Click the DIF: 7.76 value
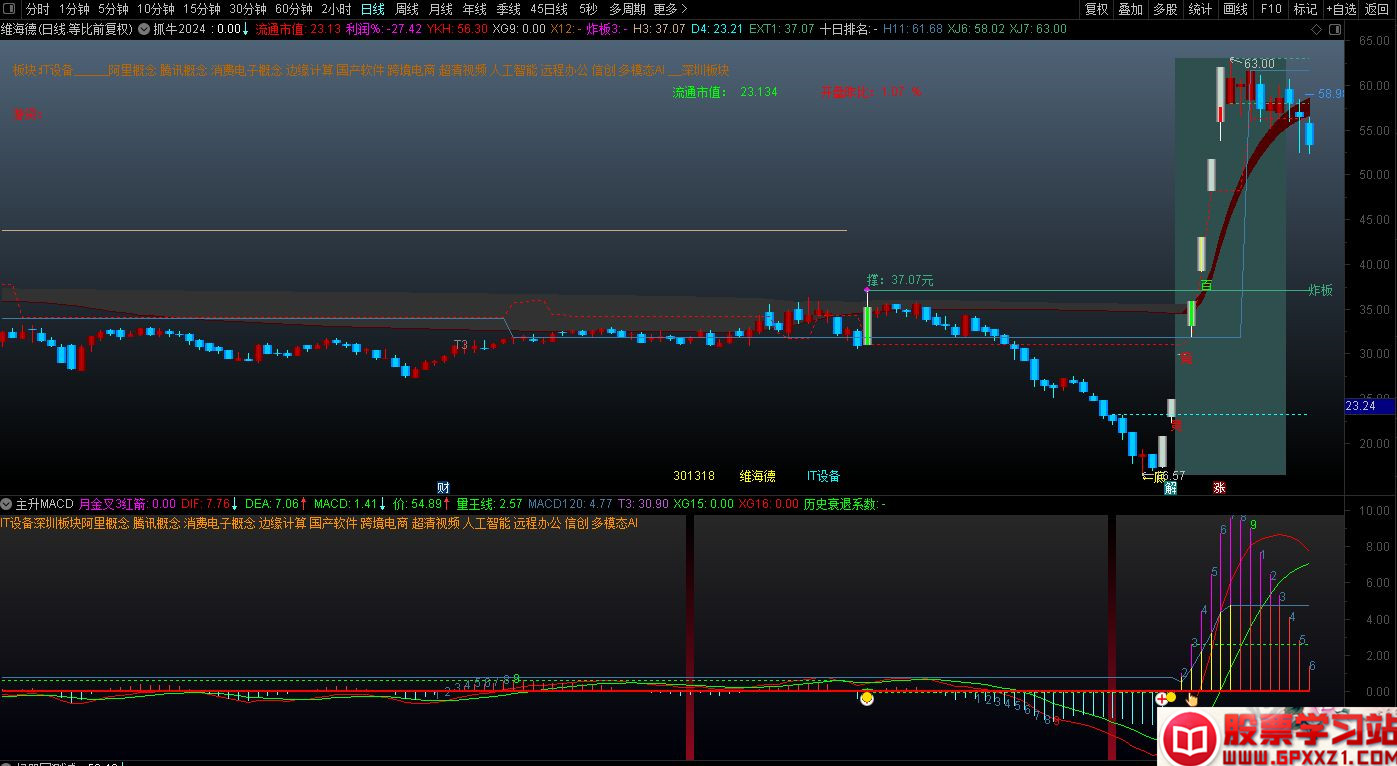 pos(205,504)
